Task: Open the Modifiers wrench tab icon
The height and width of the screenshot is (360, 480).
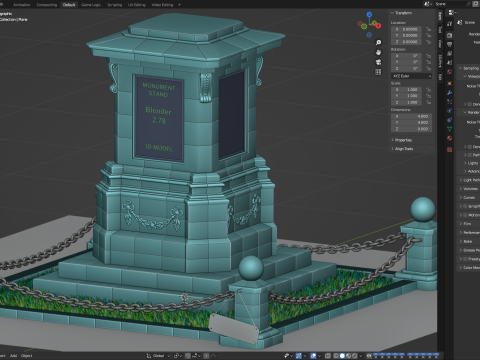Action: pos(450,93)
